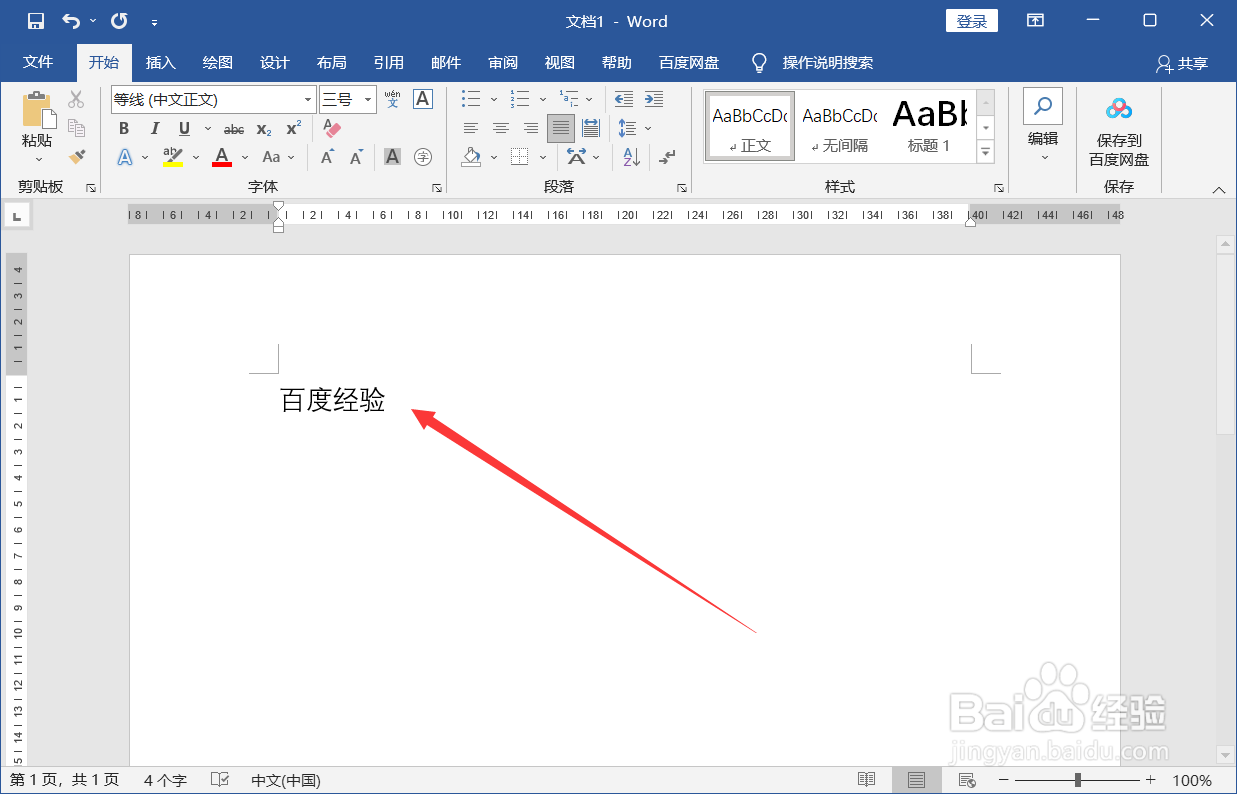Toggle underline formatting
The image size is (1237, 794).
click(184, 129)
